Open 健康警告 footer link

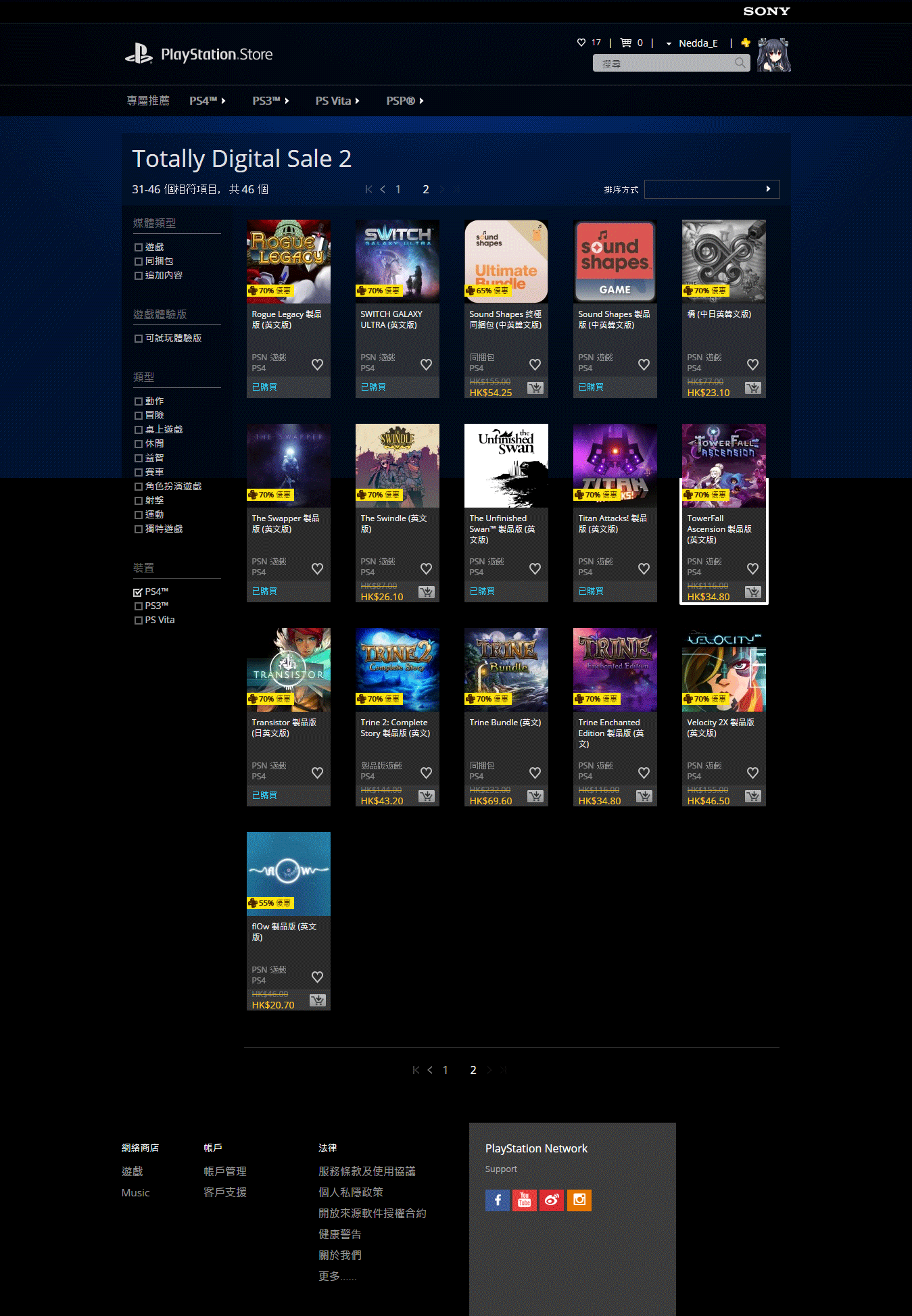[x=340, y=1234]
